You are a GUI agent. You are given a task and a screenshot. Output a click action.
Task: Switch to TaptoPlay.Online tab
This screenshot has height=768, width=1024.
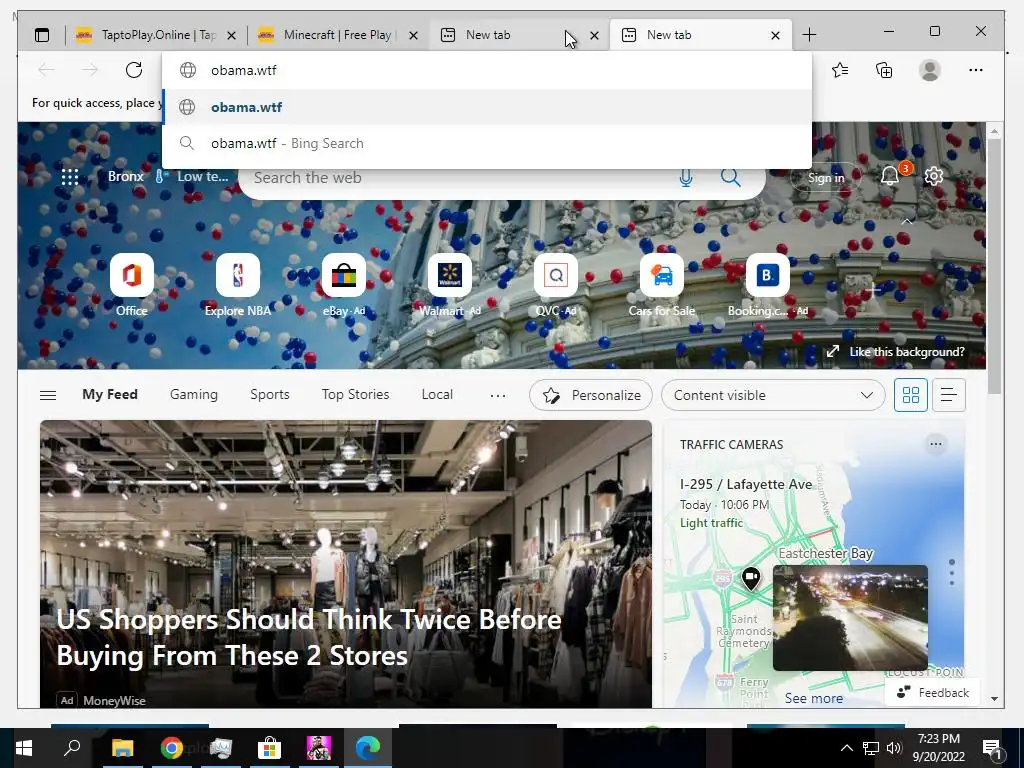(155, 35)
